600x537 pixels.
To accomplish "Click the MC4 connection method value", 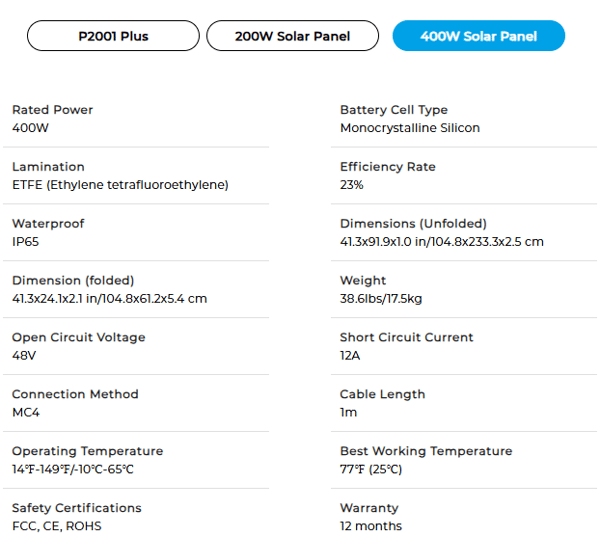I will coord(25,413).
